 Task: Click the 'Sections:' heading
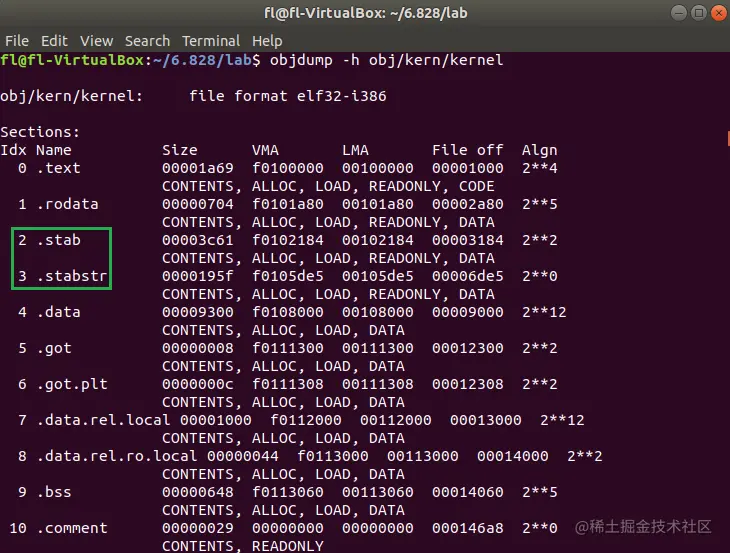pyautogui.click(x=40, y=132)
